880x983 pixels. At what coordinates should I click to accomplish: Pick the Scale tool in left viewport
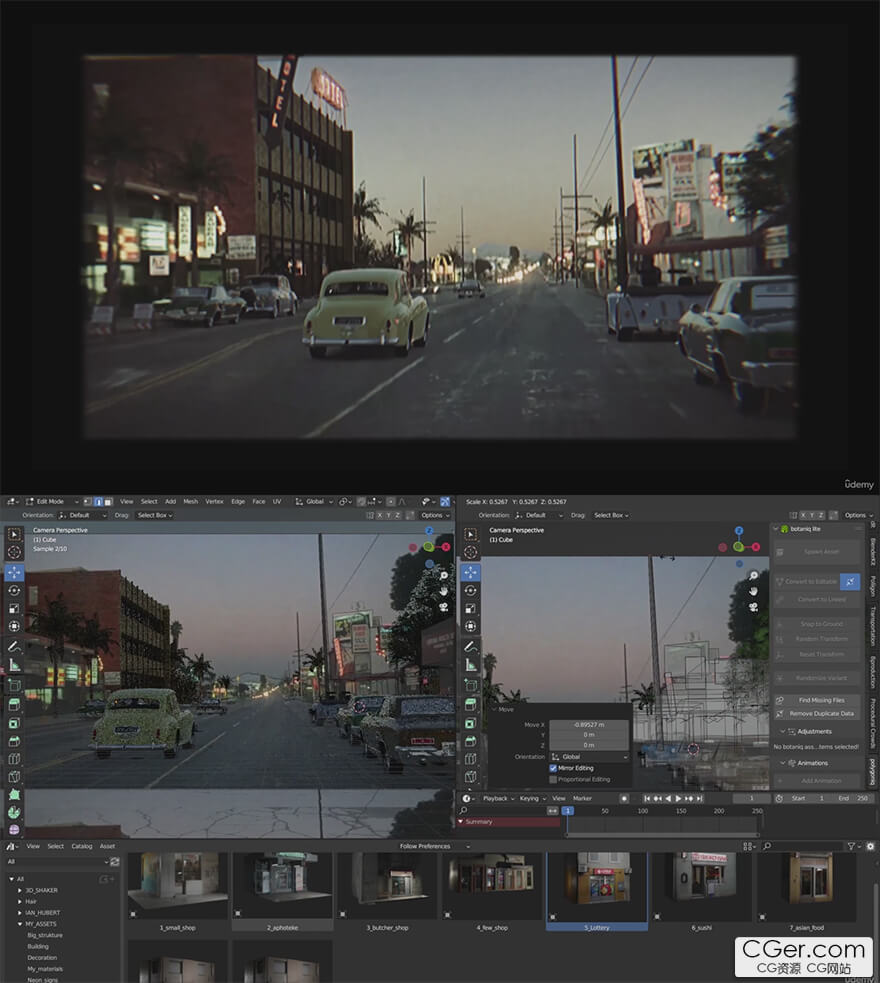pyautogui.click(x=14, y=609)
